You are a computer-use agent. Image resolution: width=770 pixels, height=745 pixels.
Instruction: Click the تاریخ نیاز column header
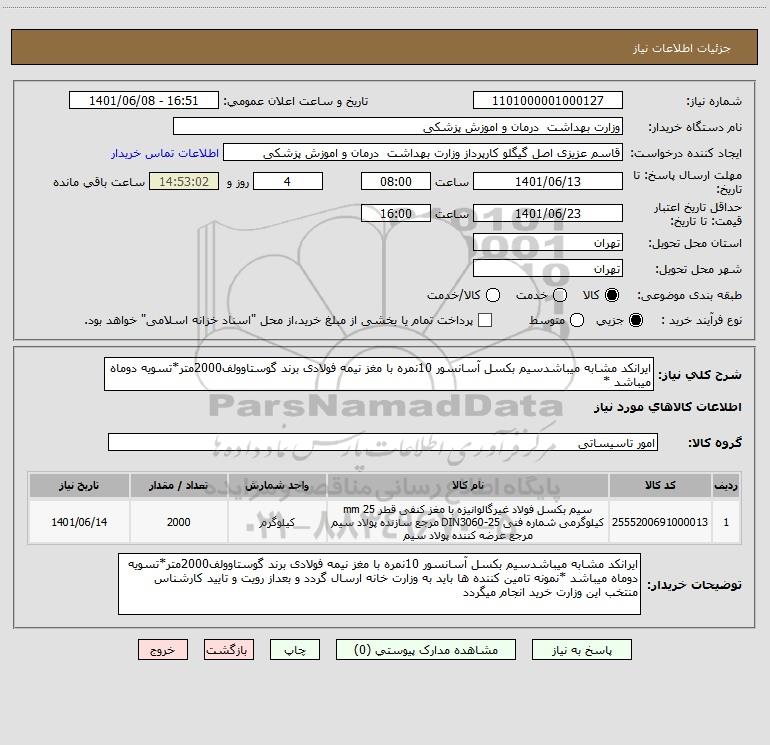point(79,485)
